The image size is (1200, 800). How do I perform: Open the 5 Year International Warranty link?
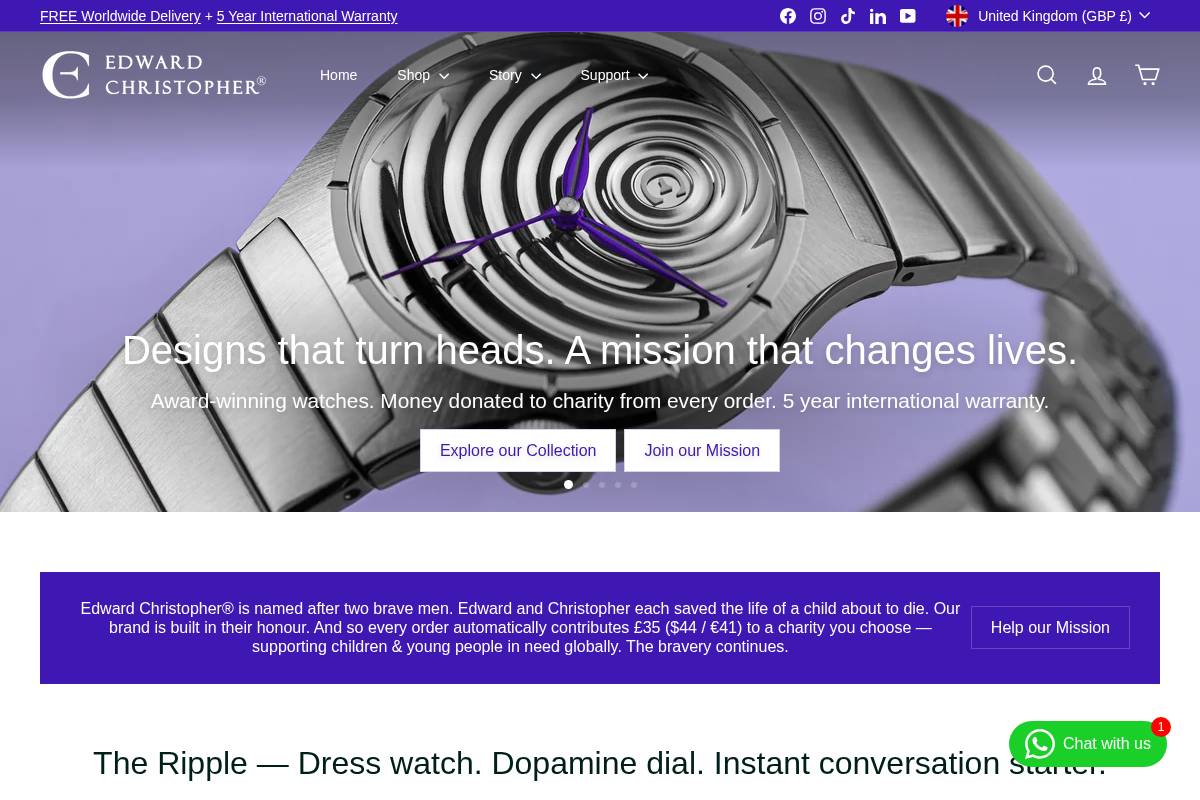click(307, 16)
